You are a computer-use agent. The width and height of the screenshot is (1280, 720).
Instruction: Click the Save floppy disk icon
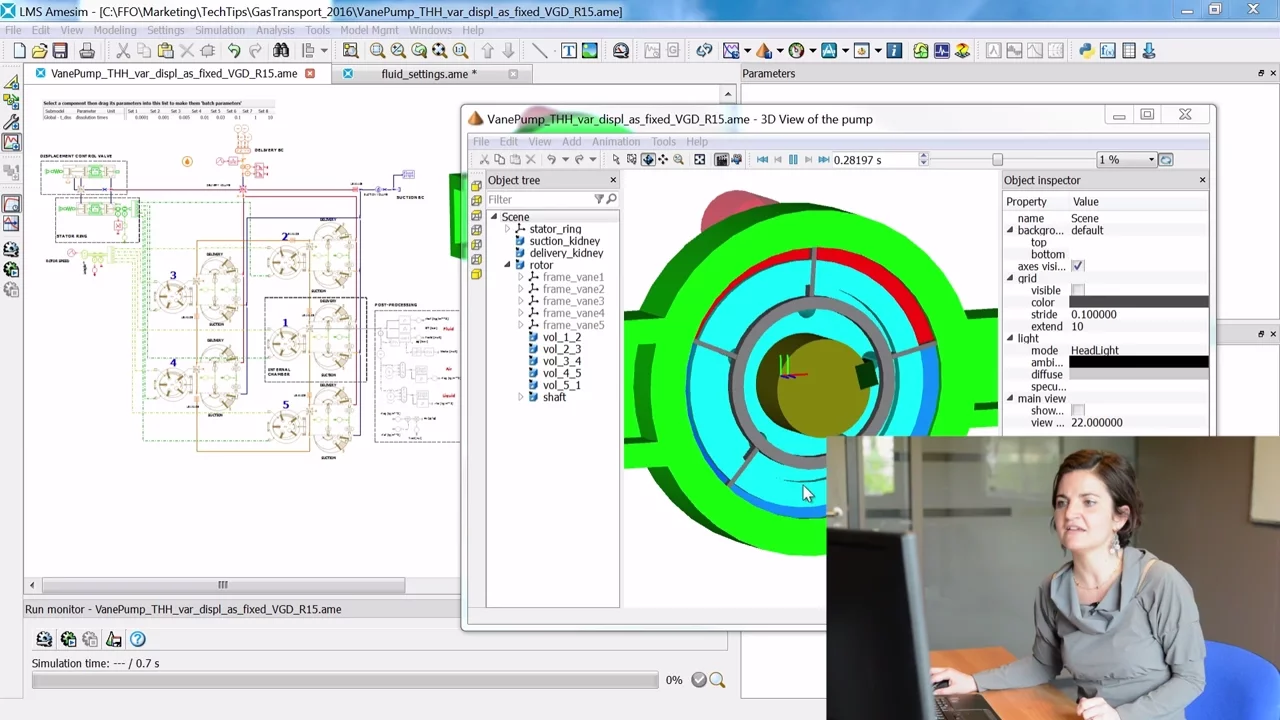[x=60, y=50]
